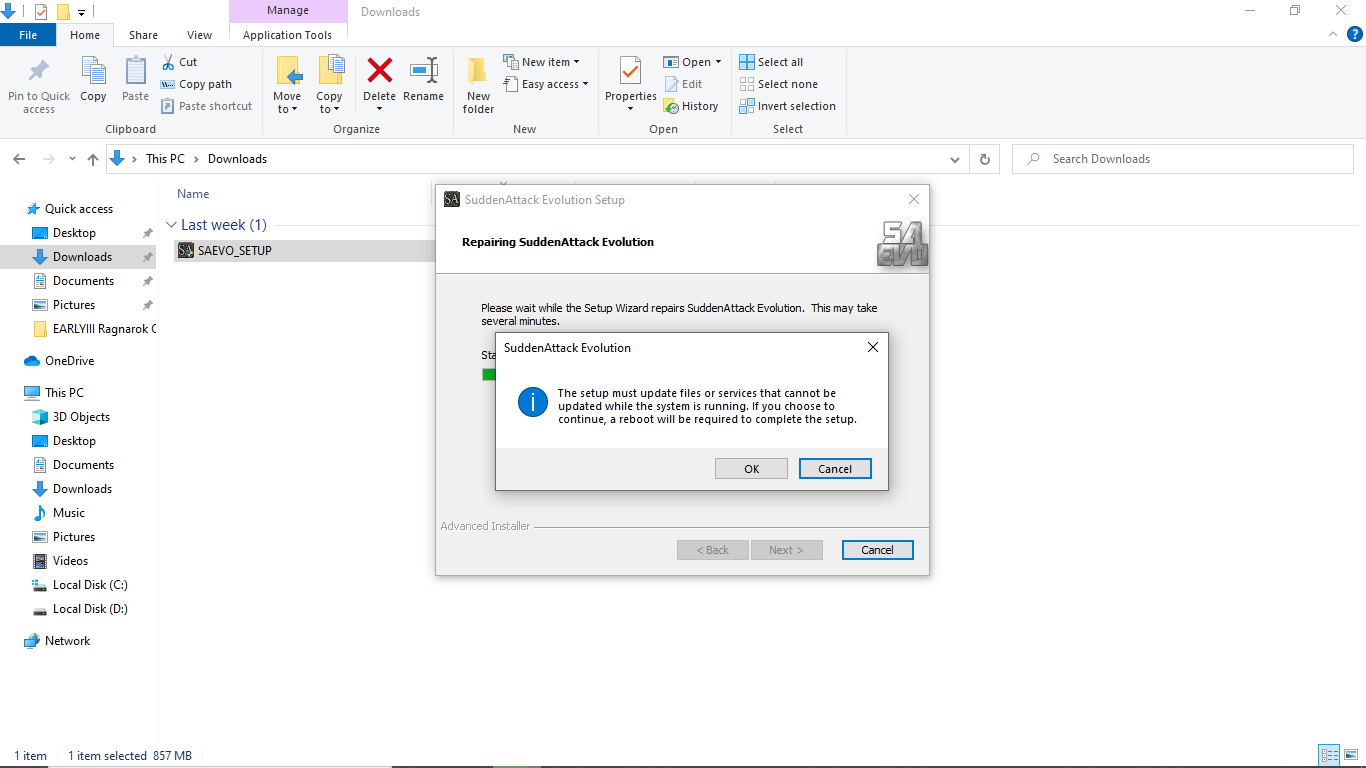1366x768 pixels.
Task: Click the Manage contextual tab
Action: [x=288, y=11]
